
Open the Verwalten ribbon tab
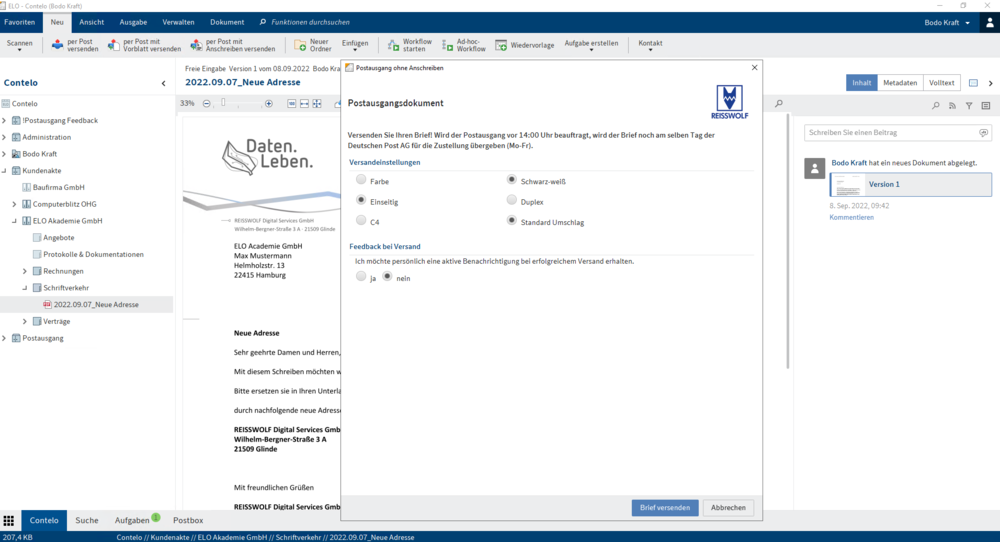[179, 22]
